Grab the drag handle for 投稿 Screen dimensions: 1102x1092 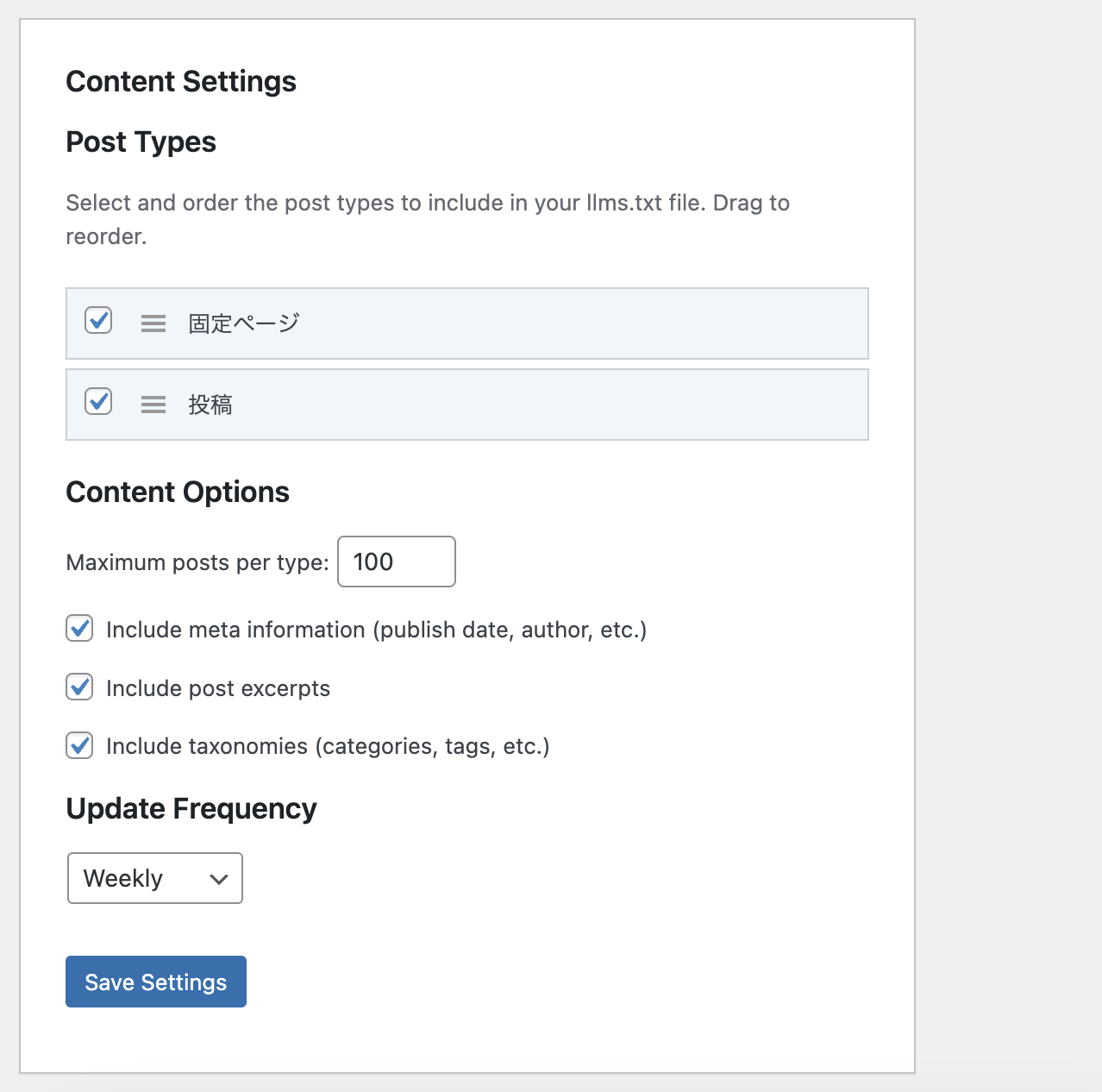[153, 405]
